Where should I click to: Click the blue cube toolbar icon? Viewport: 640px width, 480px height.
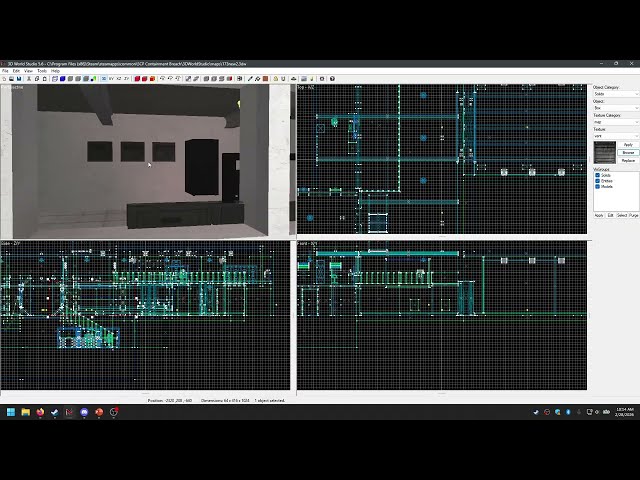pyautogui.click(x=62, y=78)
